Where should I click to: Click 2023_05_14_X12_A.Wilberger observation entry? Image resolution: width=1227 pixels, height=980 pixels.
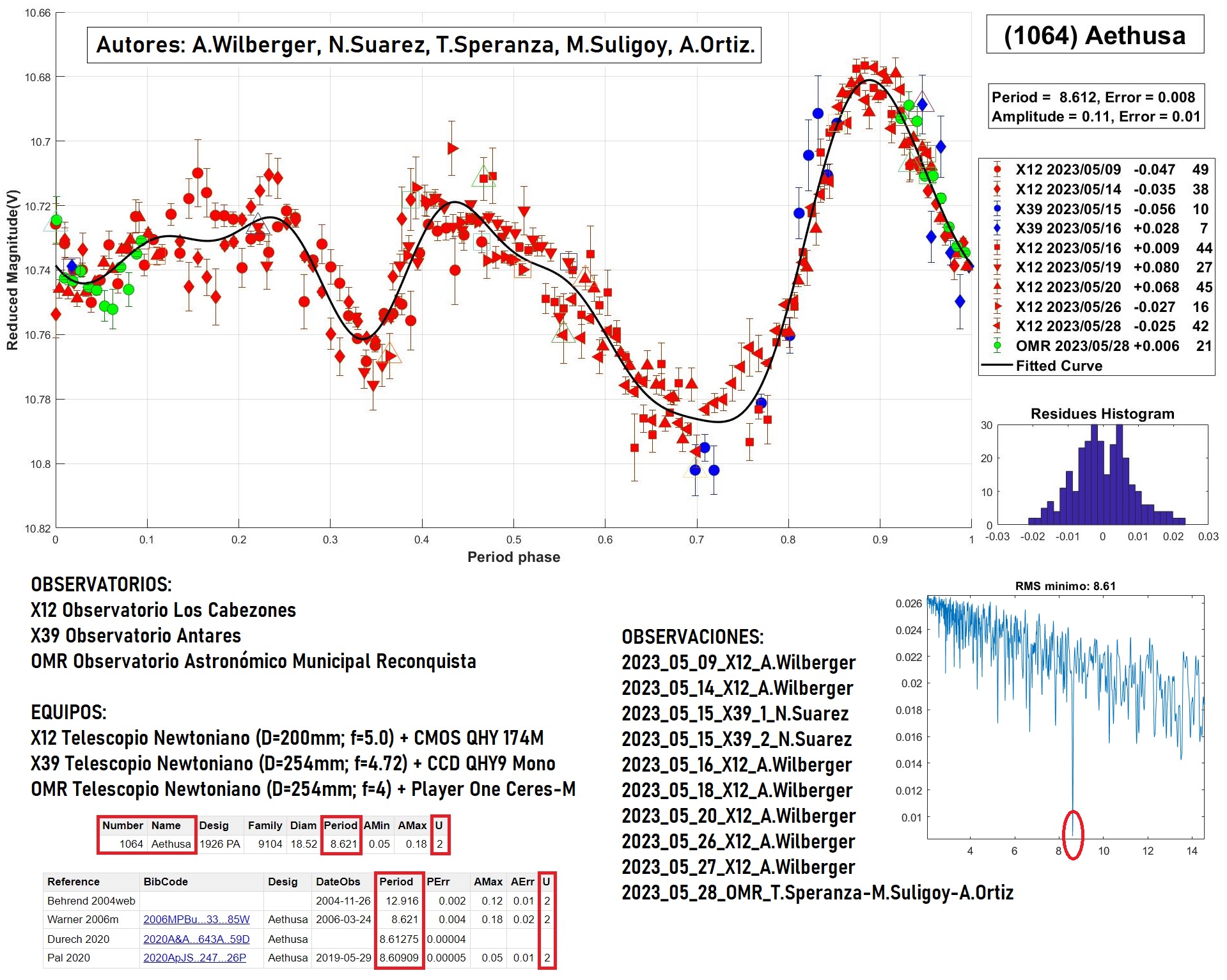click(737, 688)
